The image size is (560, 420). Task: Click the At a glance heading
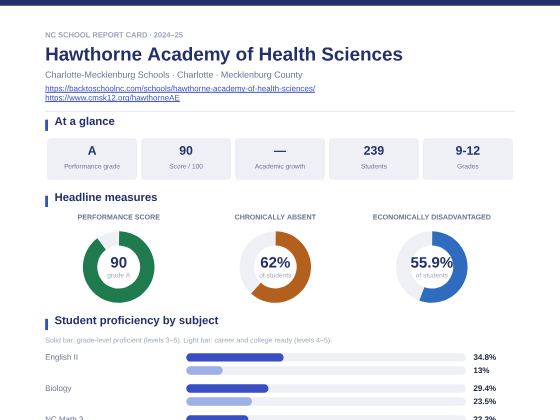[85, 121]
